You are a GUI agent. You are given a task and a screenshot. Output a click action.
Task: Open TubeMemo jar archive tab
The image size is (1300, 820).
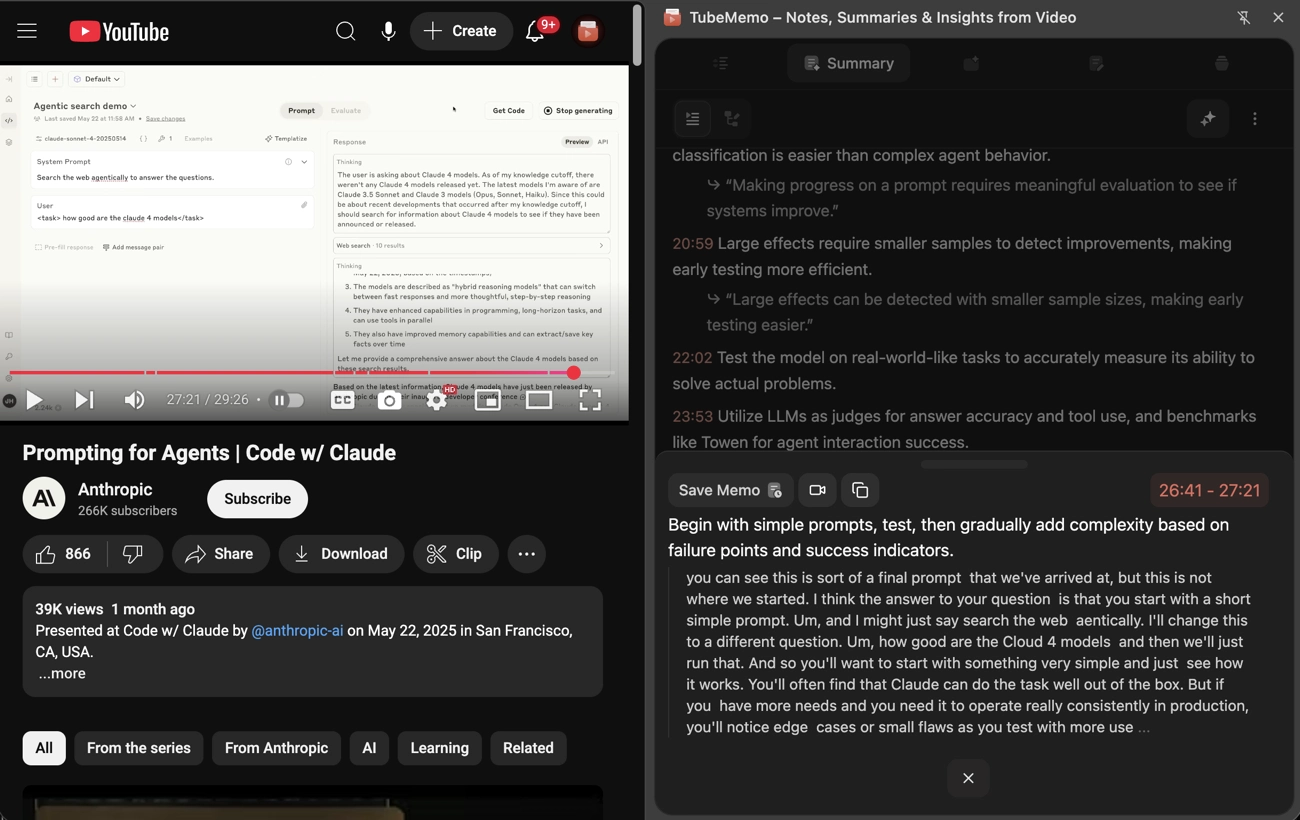[1221, 63]
